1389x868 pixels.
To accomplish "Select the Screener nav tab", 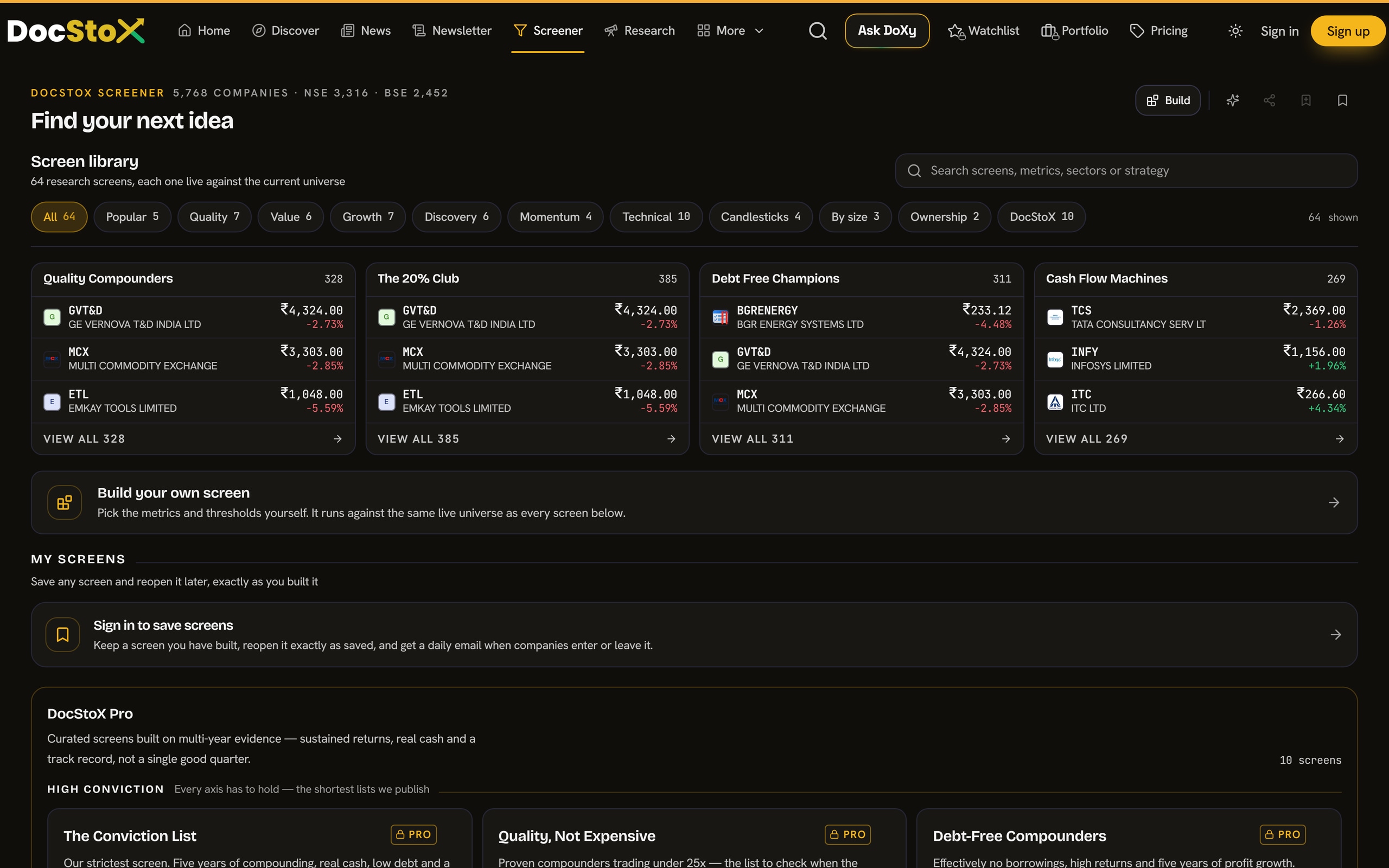I will tap(548, 31).
